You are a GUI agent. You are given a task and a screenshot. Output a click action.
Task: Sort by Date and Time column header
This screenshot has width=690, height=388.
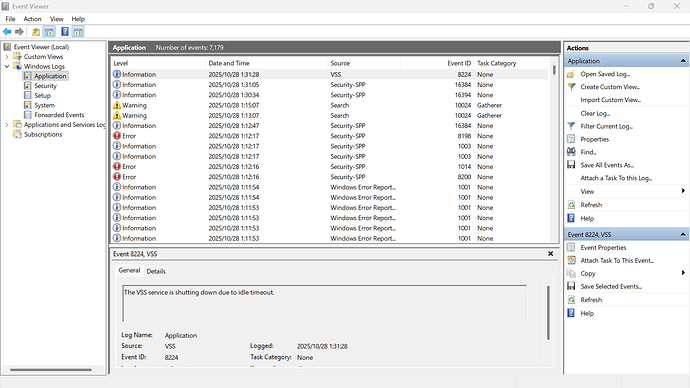point(266,63)
